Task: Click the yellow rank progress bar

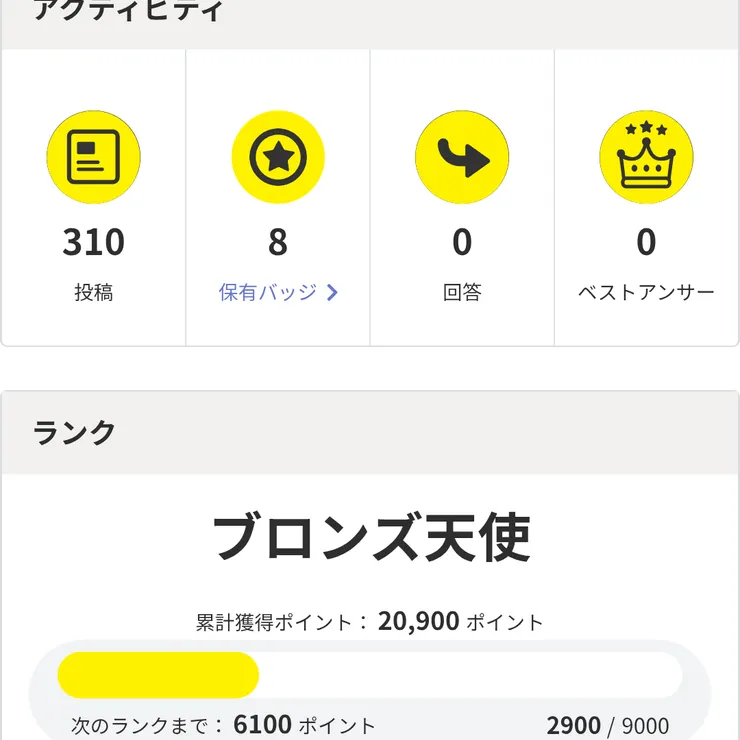Action: [x=158, y=675]
